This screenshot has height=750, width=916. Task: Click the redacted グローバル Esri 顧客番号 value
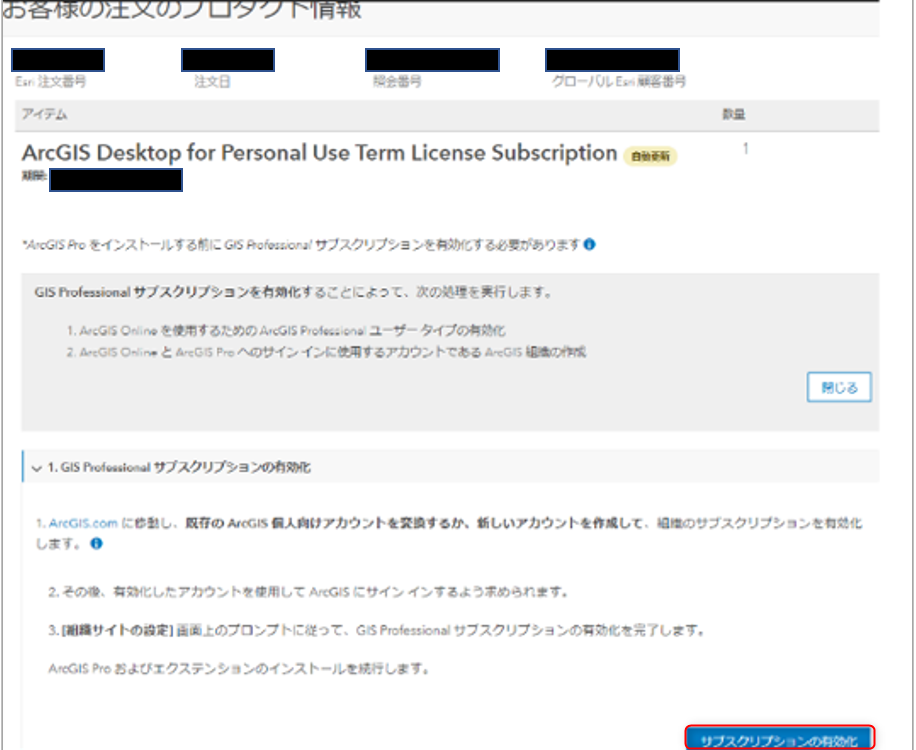[x=612, y=60]
